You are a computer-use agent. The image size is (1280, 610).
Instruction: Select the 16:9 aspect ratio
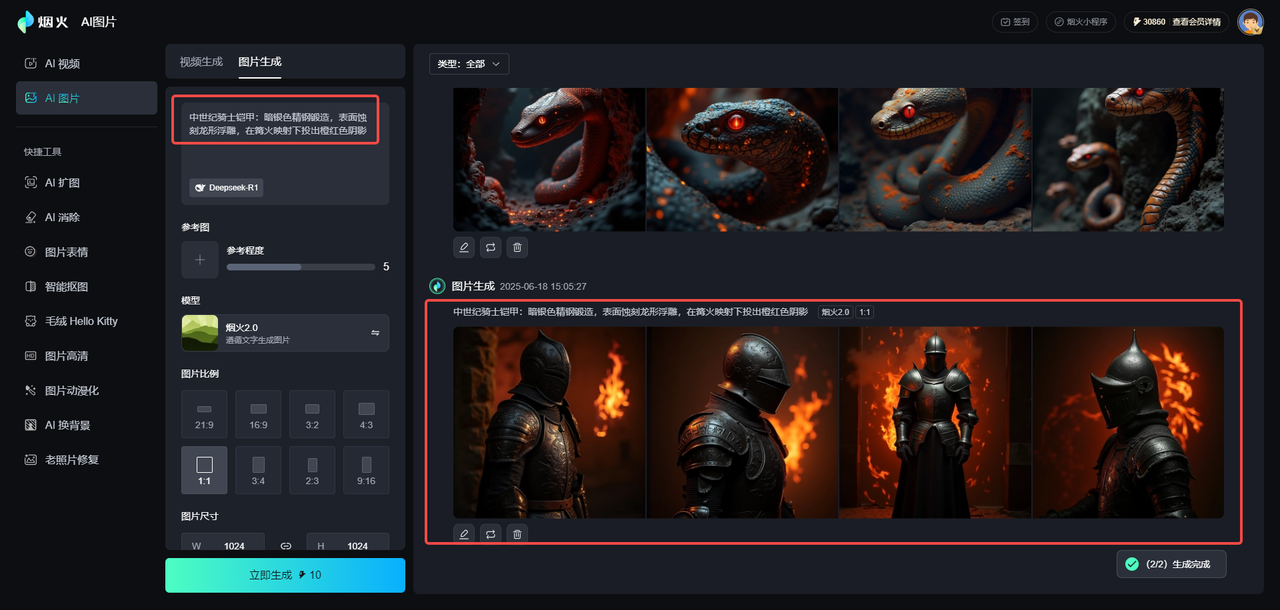pyautogui.click(x=258, y=415)
